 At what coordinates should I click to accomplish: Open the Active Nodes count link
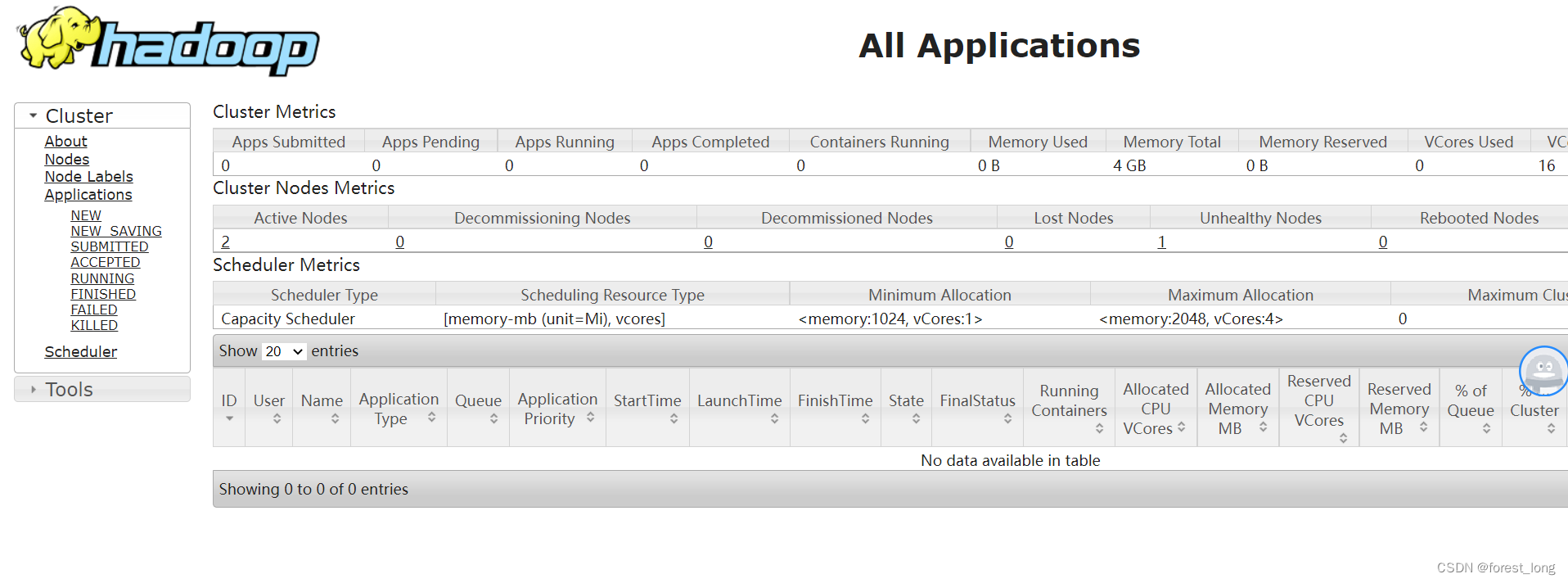point(226,242)
